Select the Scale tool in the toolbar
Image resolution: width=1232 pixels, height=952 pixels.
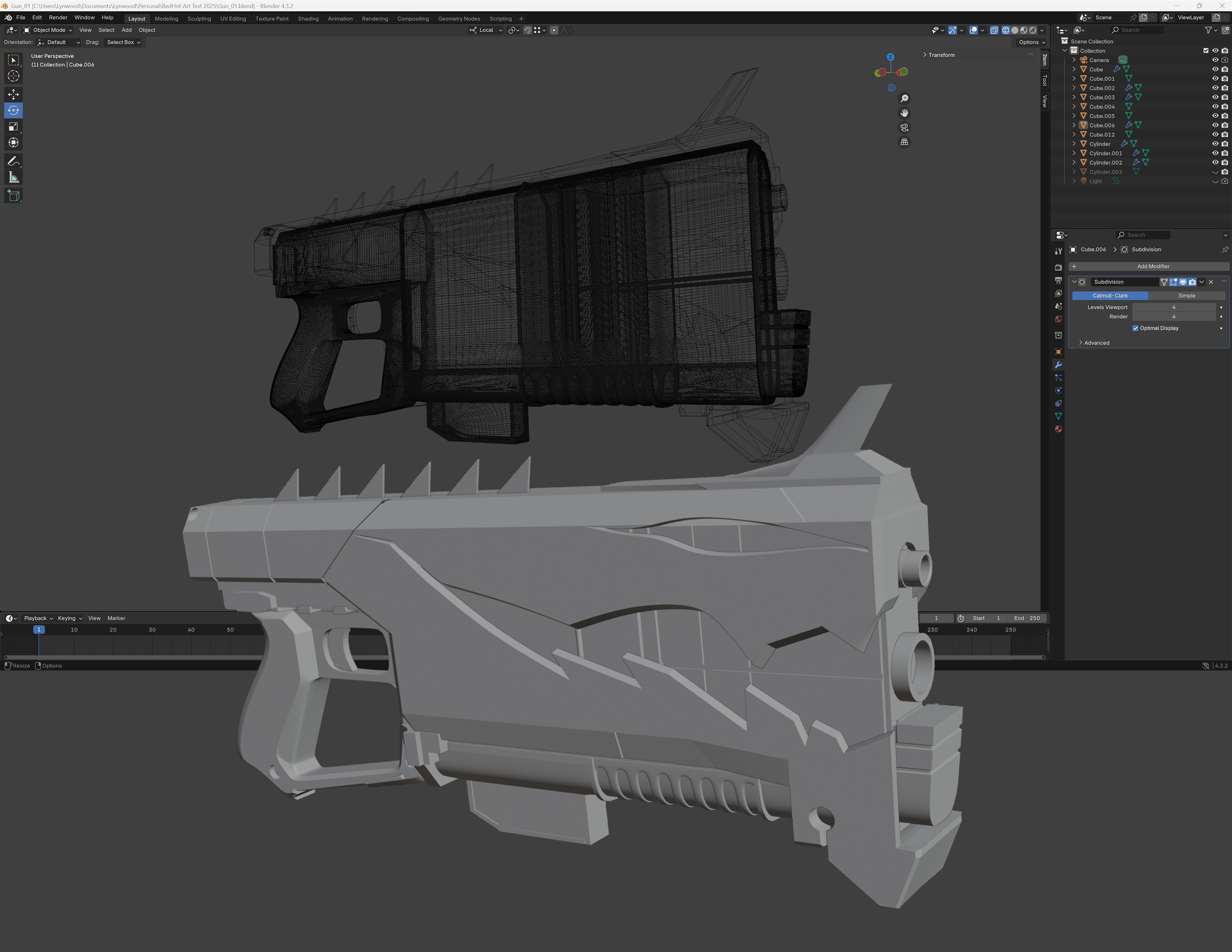click(13, 127)
